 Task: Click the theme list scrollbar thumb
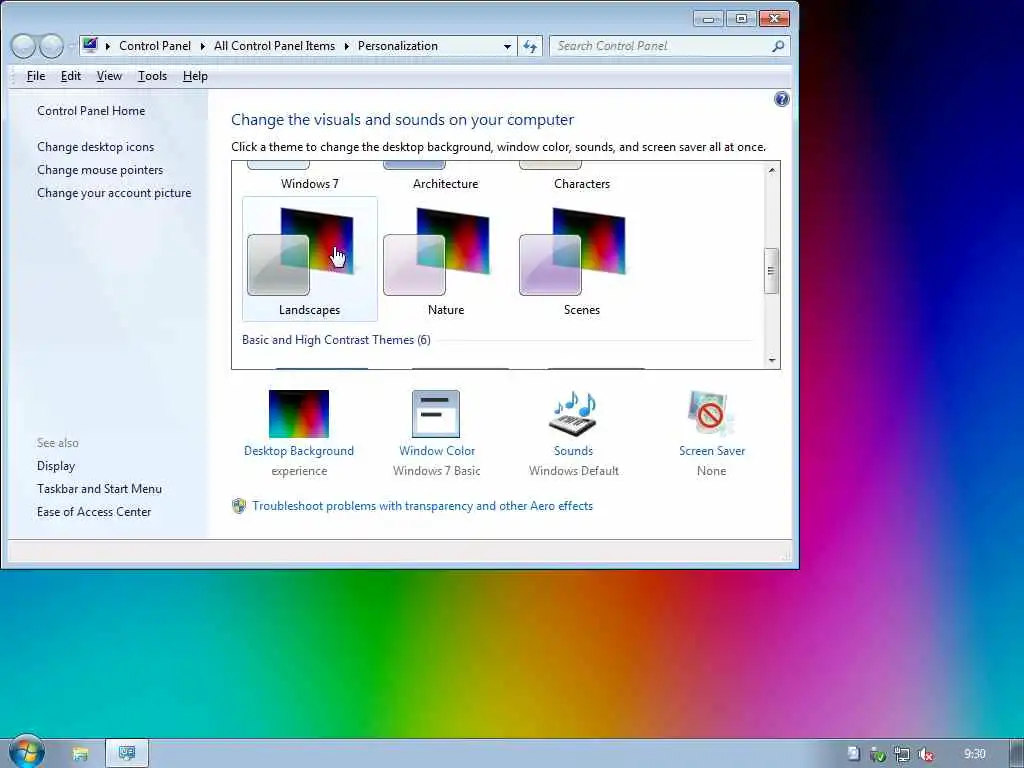tap(771, 270)
